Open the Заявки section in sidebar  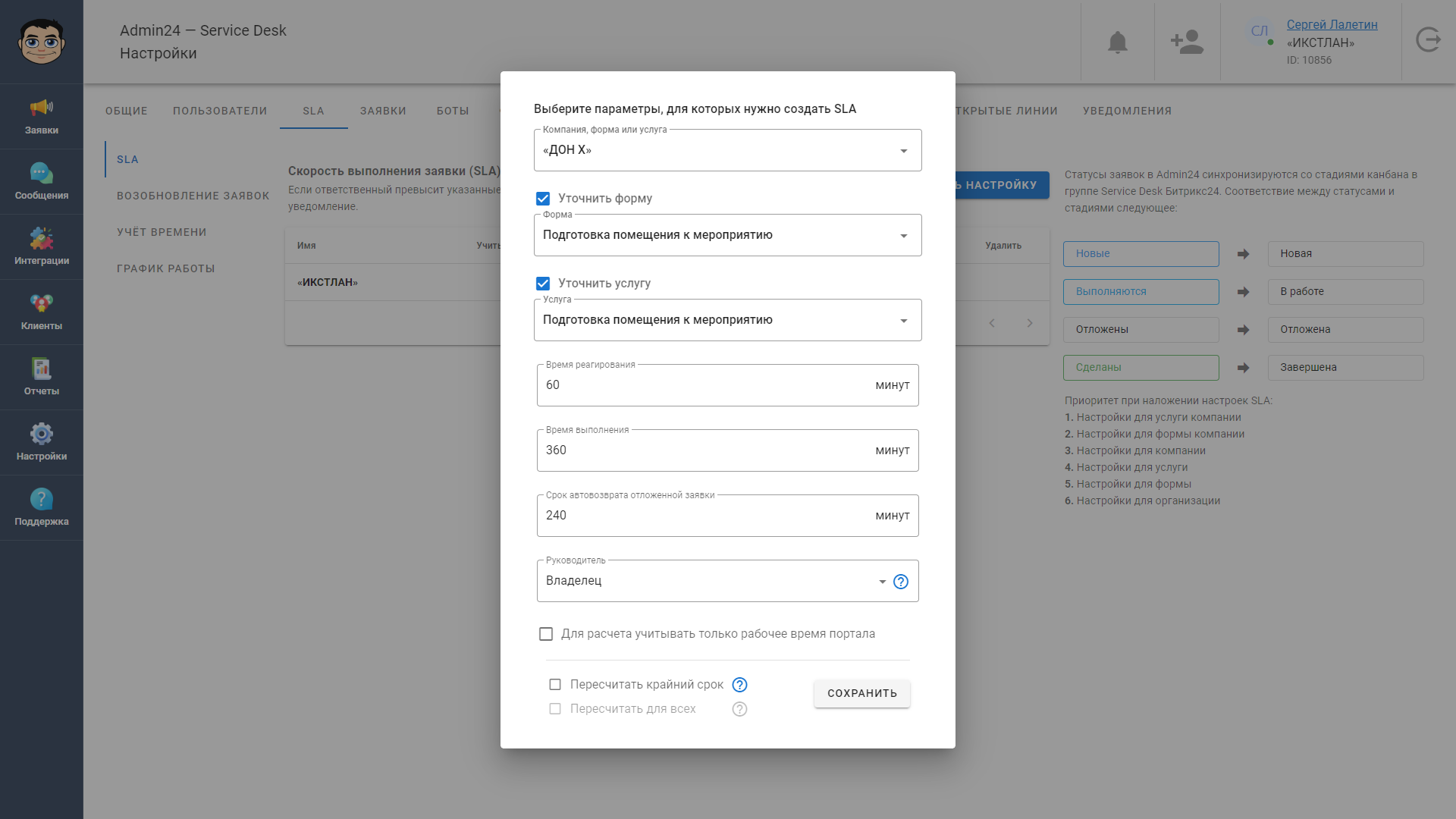pyautogui.click(x=42, y=116)
